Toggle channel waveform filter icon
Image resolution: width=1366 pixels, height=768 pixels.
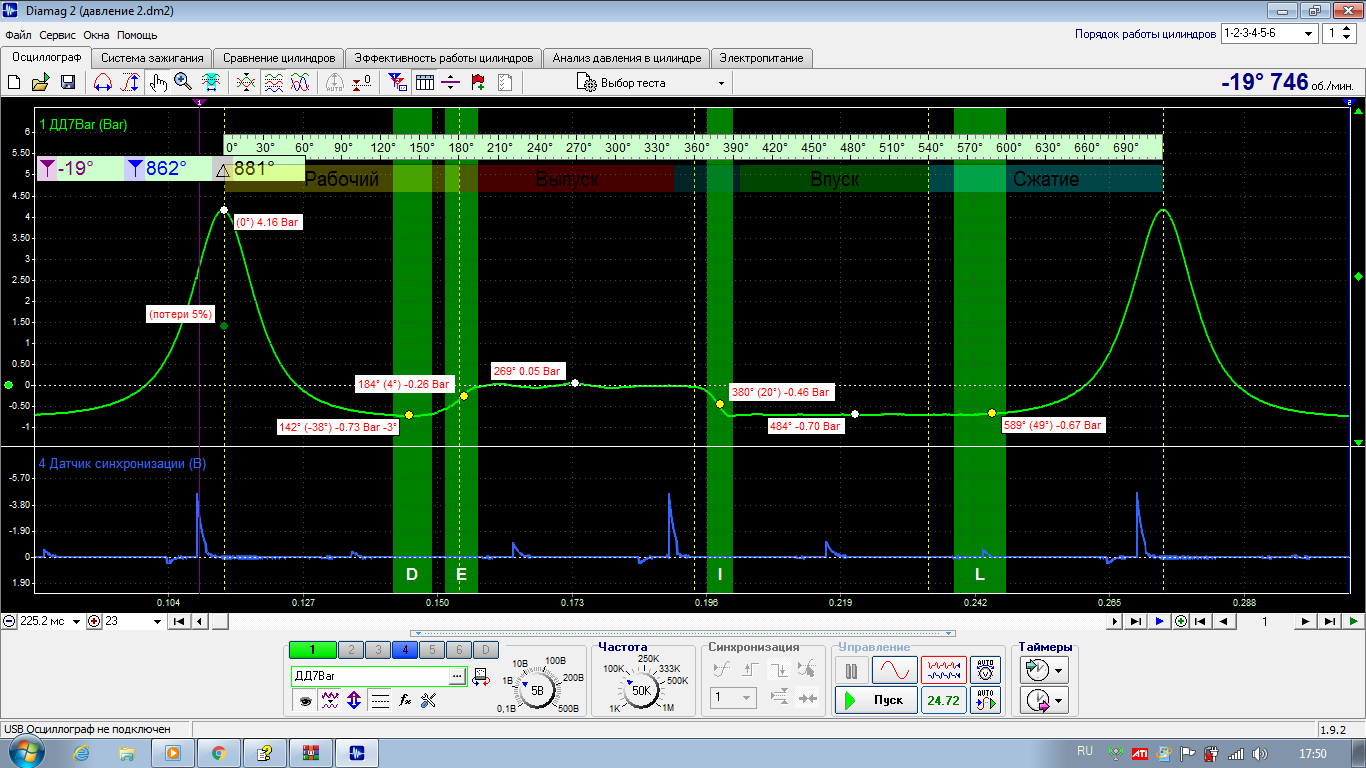click(x=329, y=701)
